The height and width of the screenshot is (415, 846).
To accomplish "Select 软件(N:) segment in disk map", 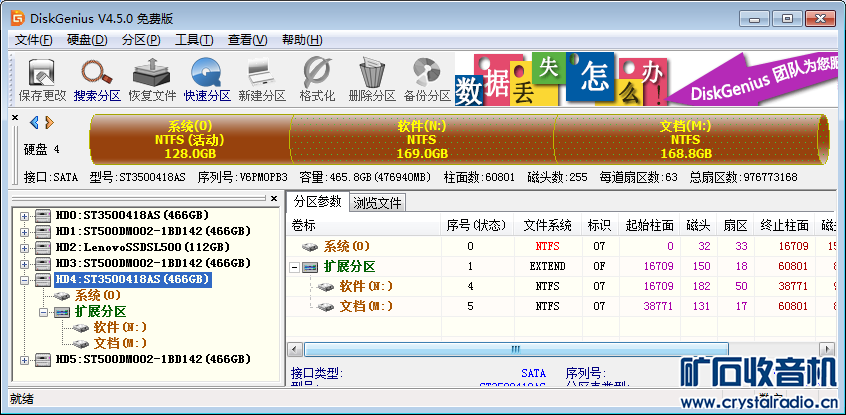I will pos(422,140).
